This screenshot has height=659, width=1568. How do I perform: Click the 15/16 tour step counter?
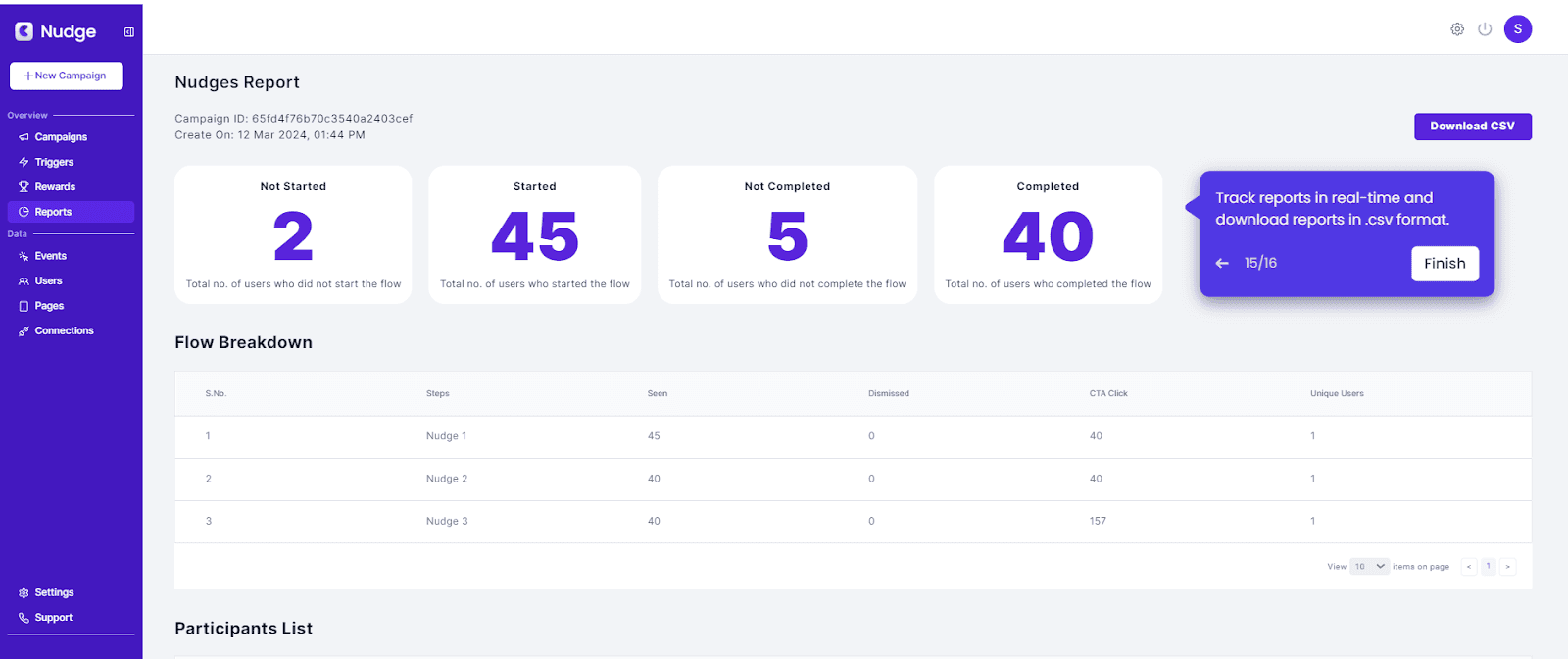1260,263
